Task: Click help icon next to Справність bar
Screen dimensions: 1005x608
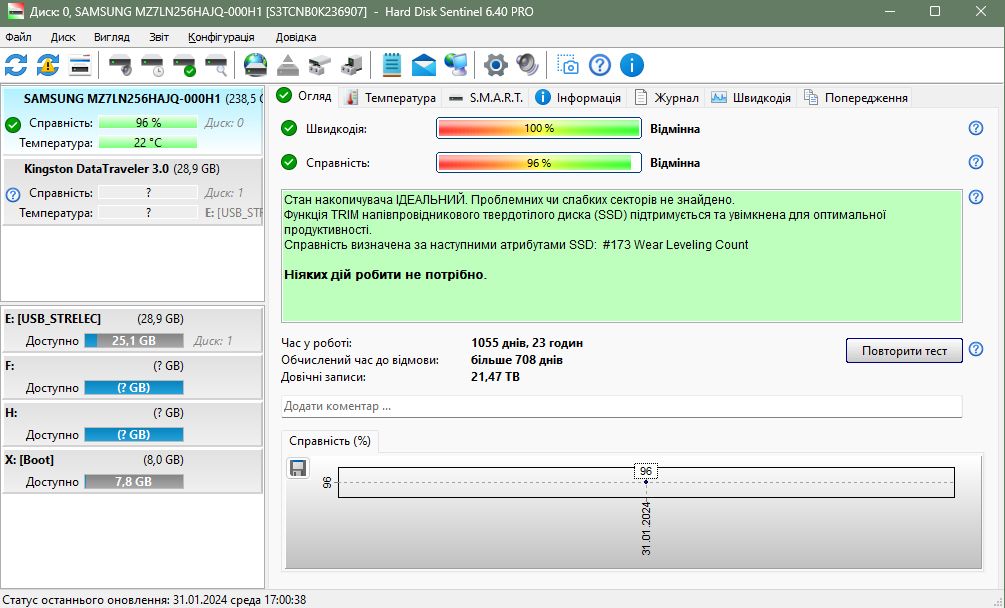Action: [x=976, y=162]
